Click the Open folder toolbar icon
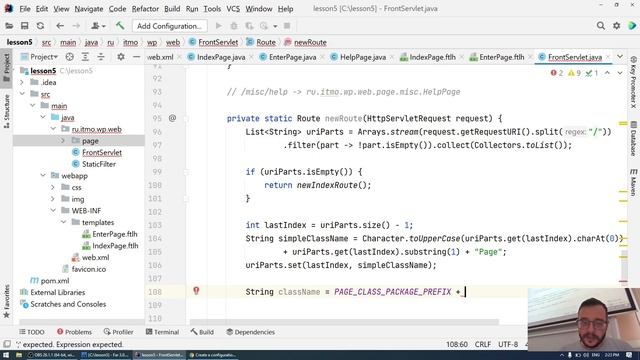Screen dimensions: 640x360 coord(9,26)
